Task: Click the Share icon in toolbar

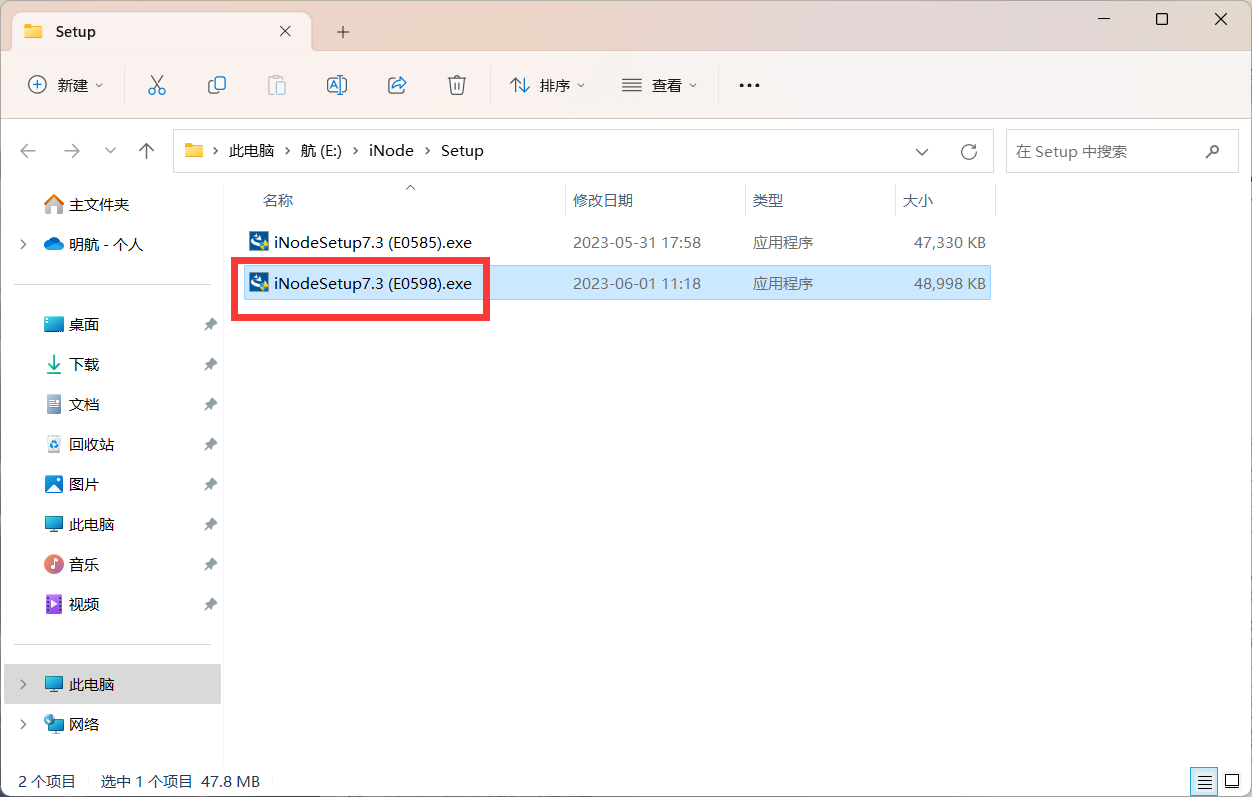Action: [397, 85]
